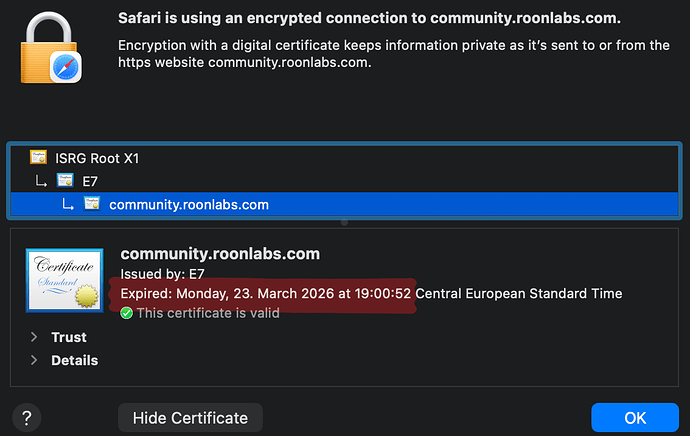This screenshot has height=436, width=690.
Task: Click the community.roonlabs.com row certificate icon
Action: click(92, 204)
